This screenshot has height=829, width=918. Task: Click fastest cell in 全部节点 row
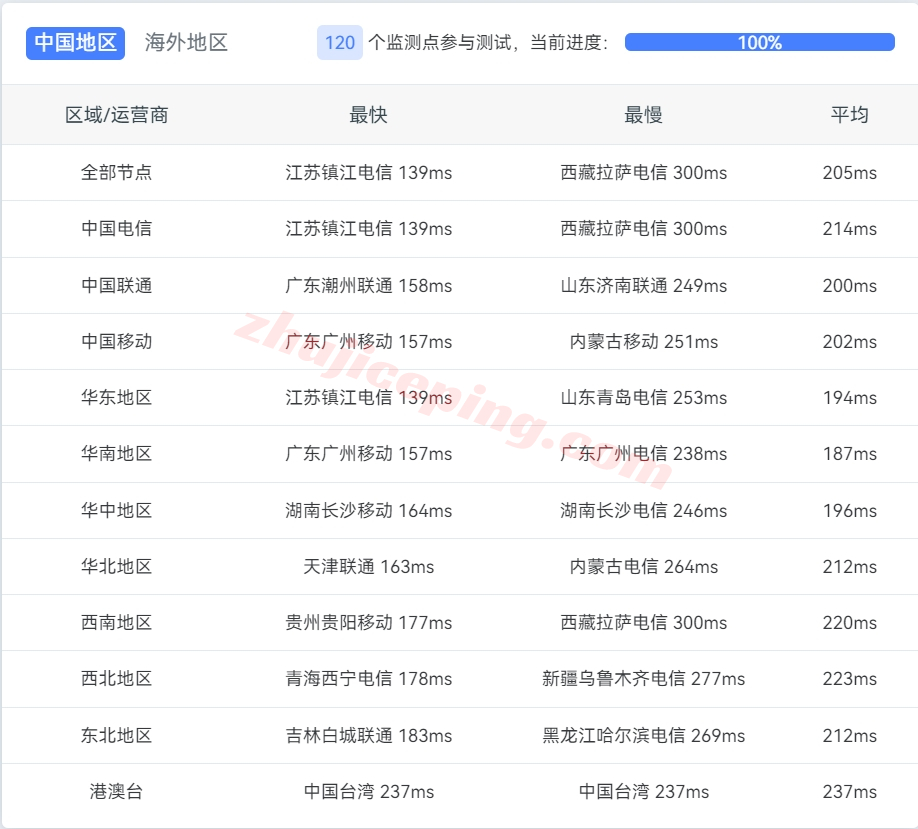[368, 172]
